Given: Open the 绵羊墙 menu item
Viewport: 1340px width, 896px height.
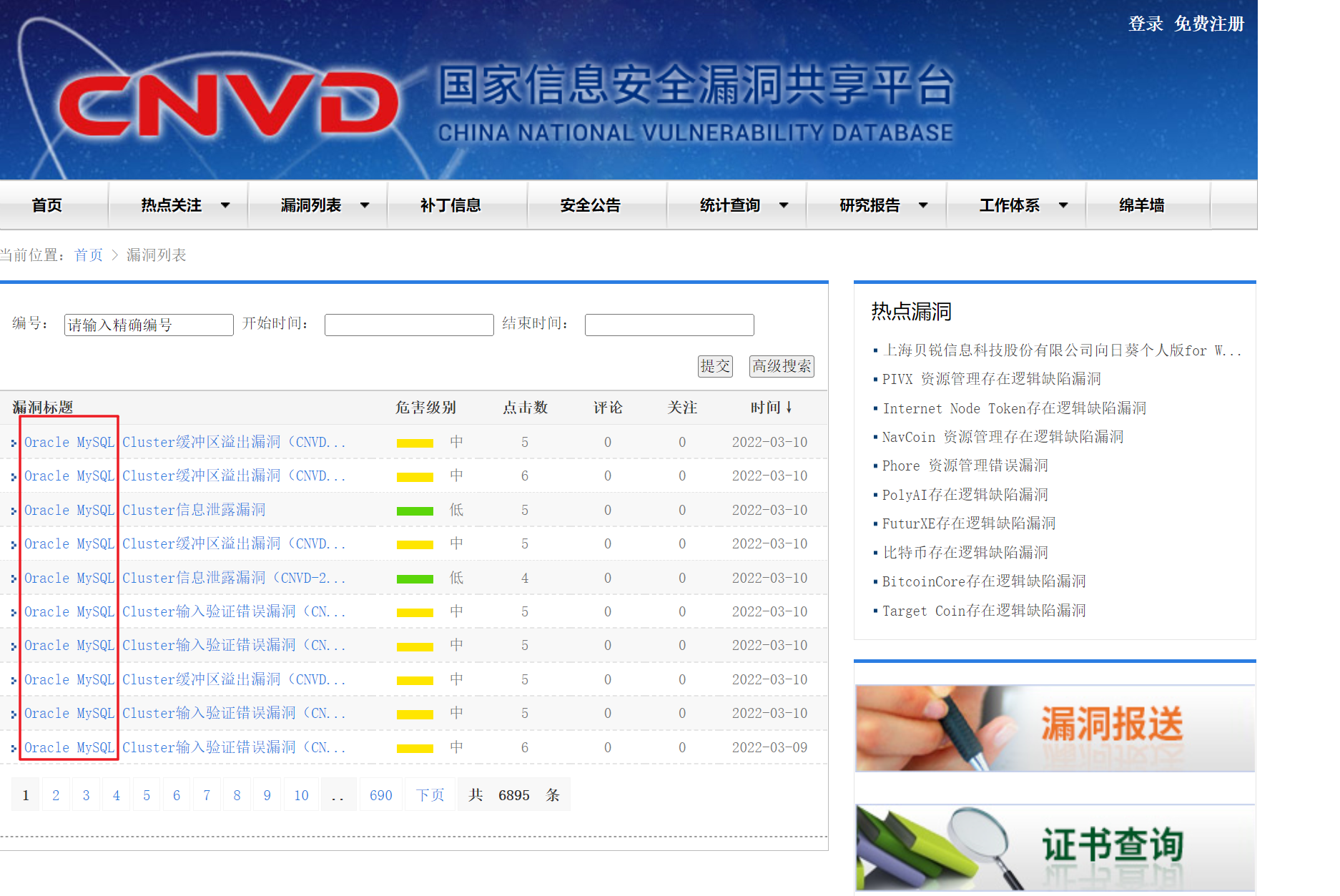Looking at the screenshot, I should tap(1141, 205).
